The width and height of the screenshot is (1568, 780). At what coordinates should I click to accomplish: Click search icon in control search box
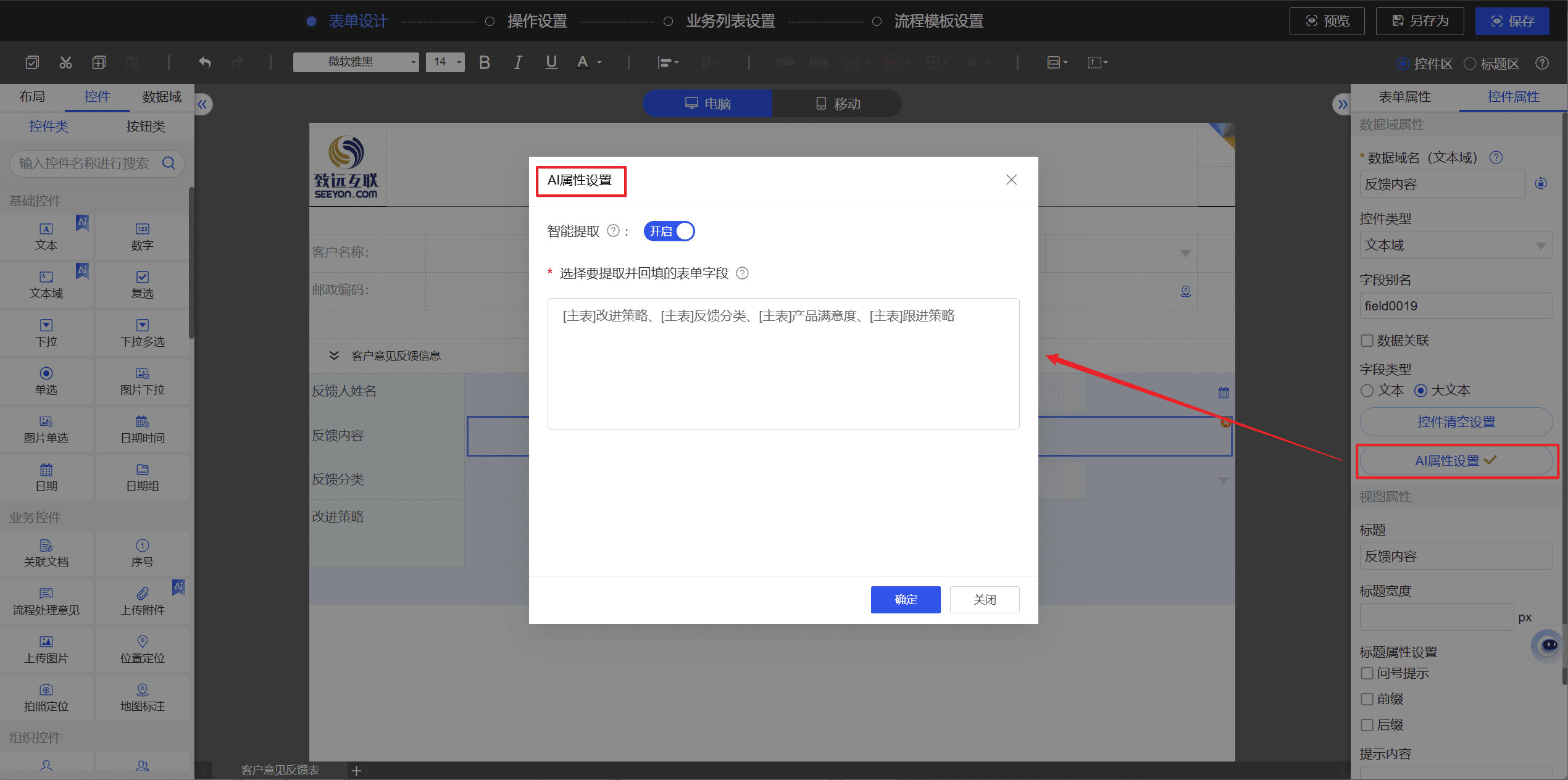tap(169, 163)
